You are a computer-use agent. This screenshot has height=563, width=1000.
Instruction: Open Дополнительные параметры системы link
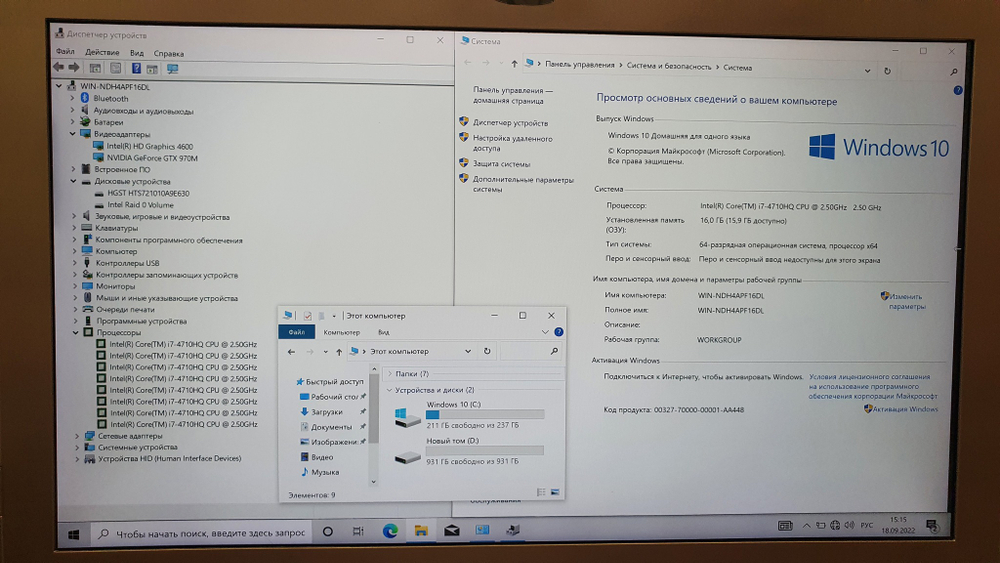point(523,184)
